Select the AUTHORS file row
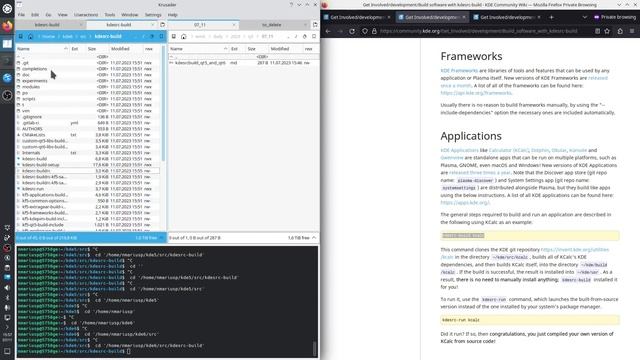640x360 pixels. (x=88, y=129)
